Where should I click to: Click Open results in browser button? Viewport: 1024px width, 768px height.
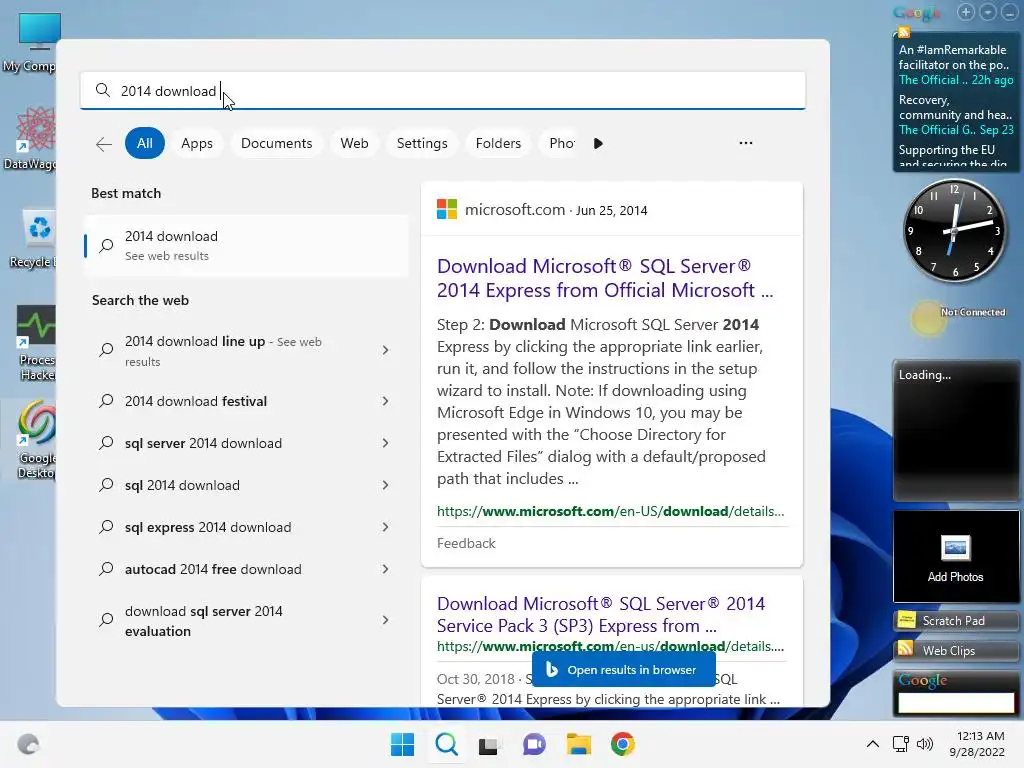point(623,669)
